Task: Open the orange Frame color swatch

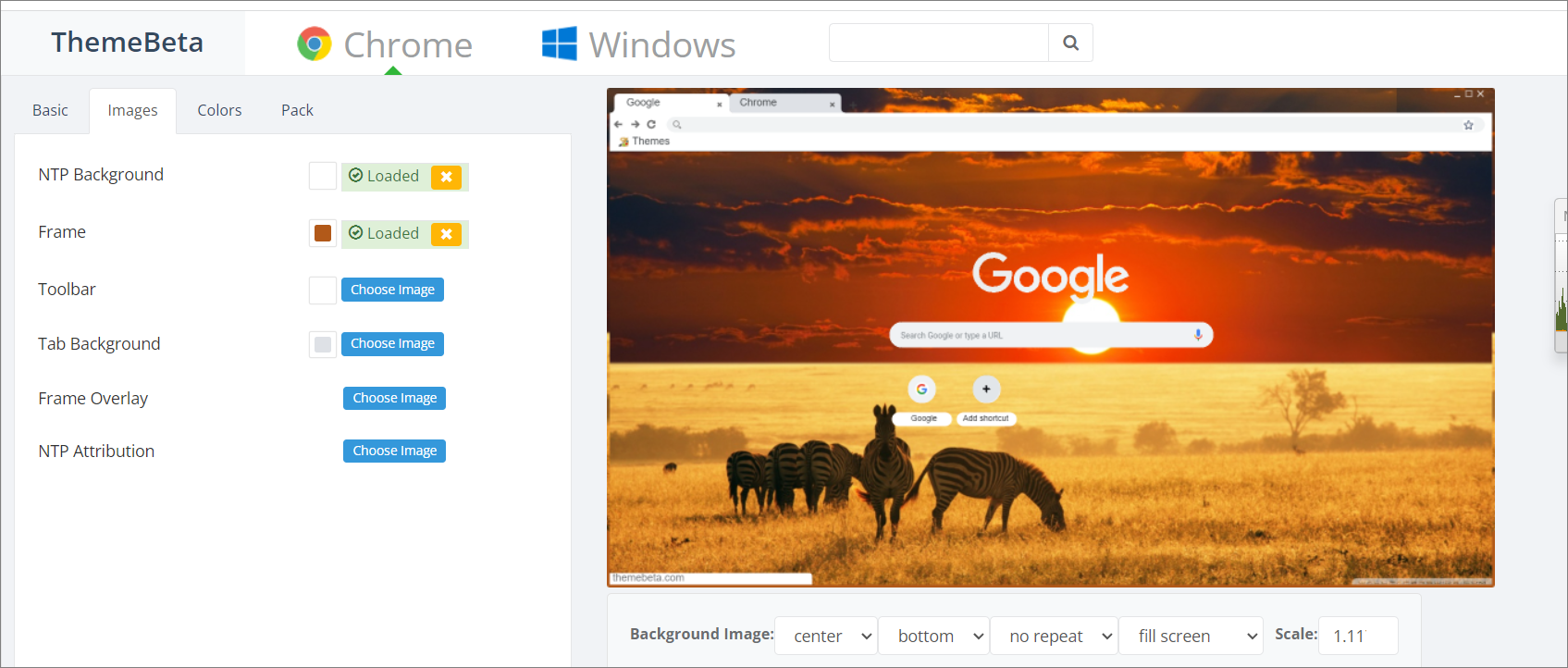Action: click(x=323, y=233)
